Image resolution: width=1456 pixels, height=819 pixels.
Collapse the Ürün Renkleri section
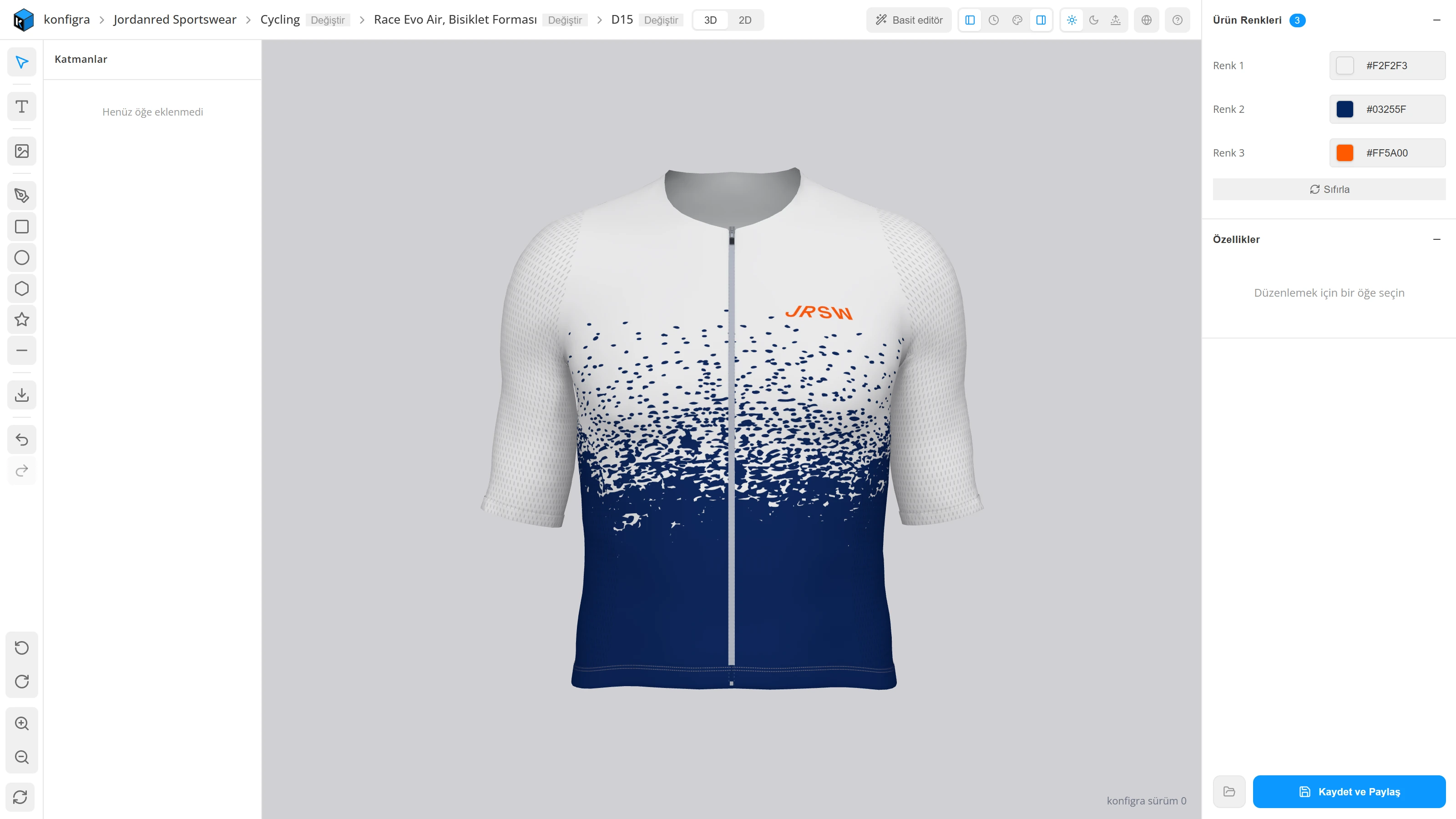pyautogui.click(x=1437, y=20)
